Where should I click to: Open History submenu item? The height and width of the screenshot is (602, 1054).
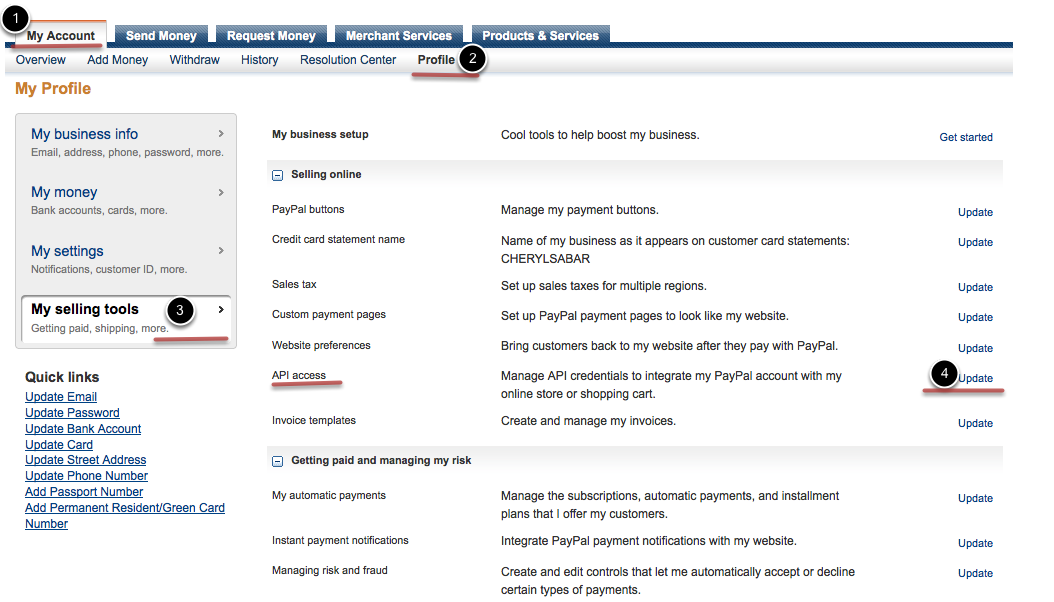tap(259, 60)
